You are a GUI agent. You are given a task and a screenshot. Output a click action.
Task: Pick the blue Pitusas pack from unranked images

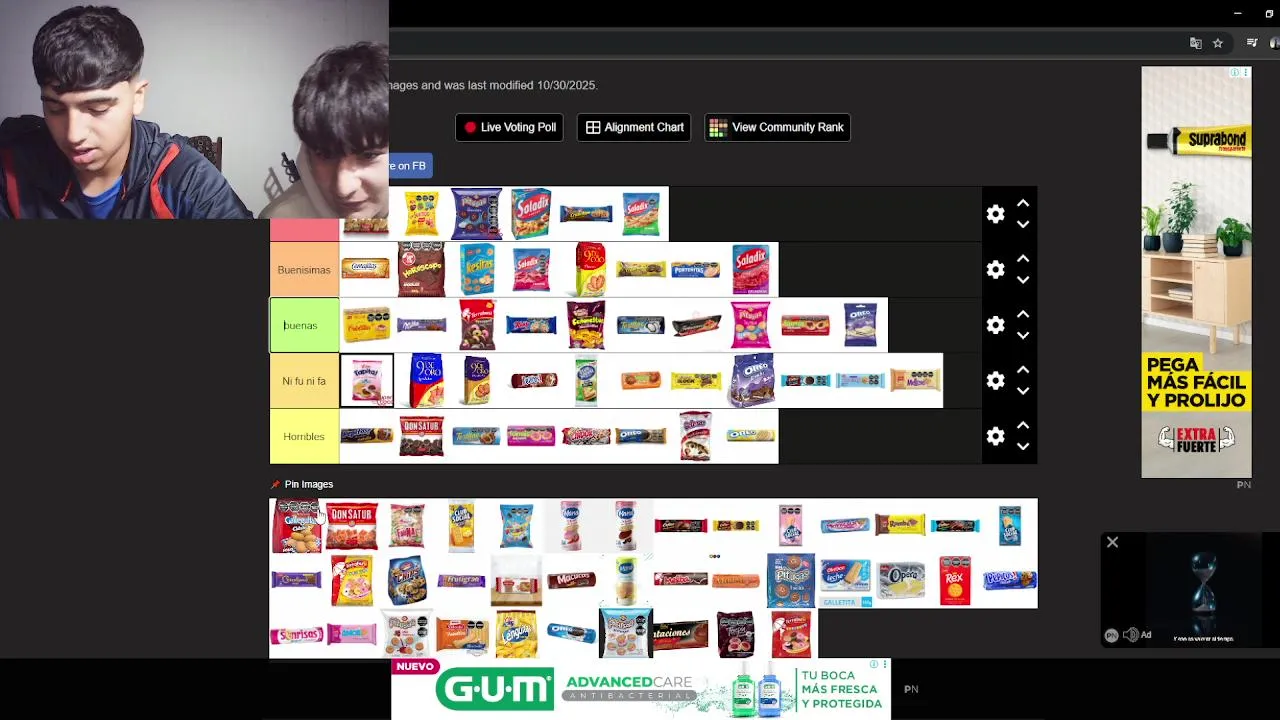[x=790, y=581]
